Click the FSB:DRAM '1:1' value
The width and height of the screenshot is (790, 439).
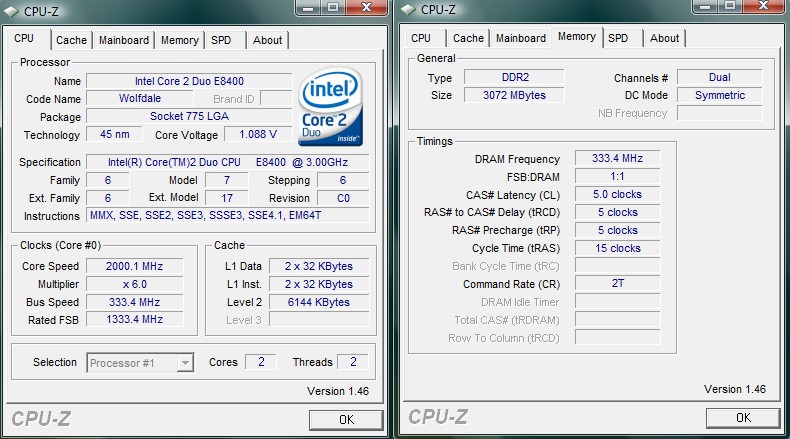[x=618, y=176]
